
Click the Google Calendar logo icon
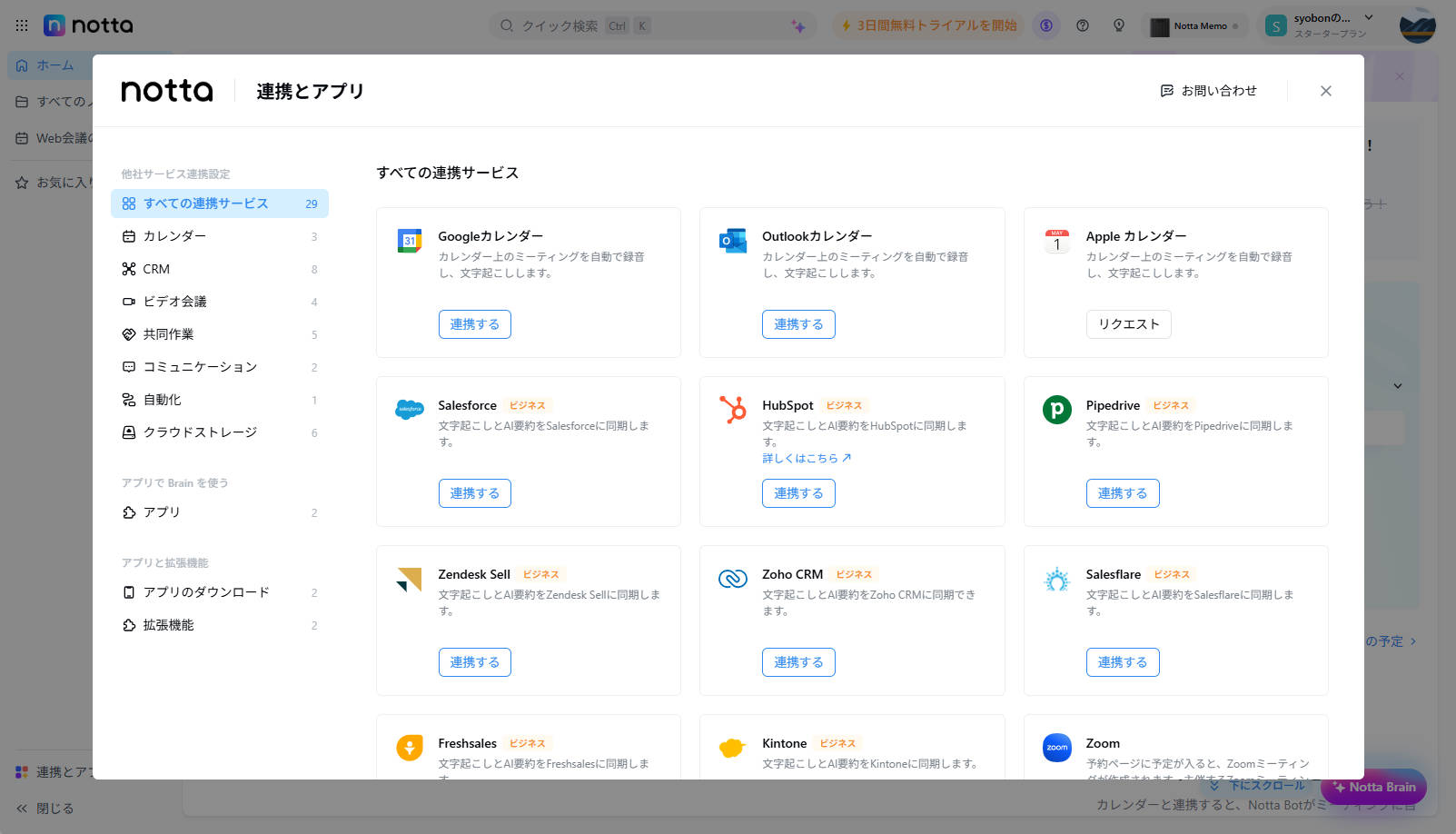coord(410,241)
